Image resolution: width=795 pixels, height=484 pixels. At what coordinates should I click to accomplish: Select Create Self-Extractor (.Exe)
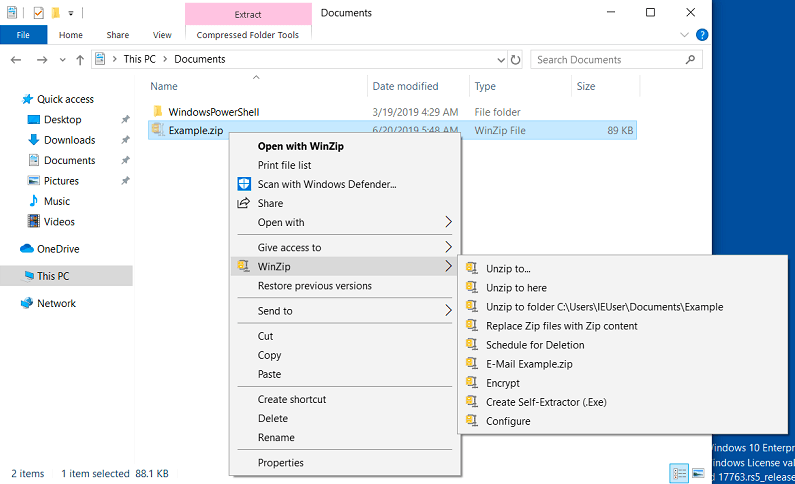pyautogui.click(x=546, y=402)
